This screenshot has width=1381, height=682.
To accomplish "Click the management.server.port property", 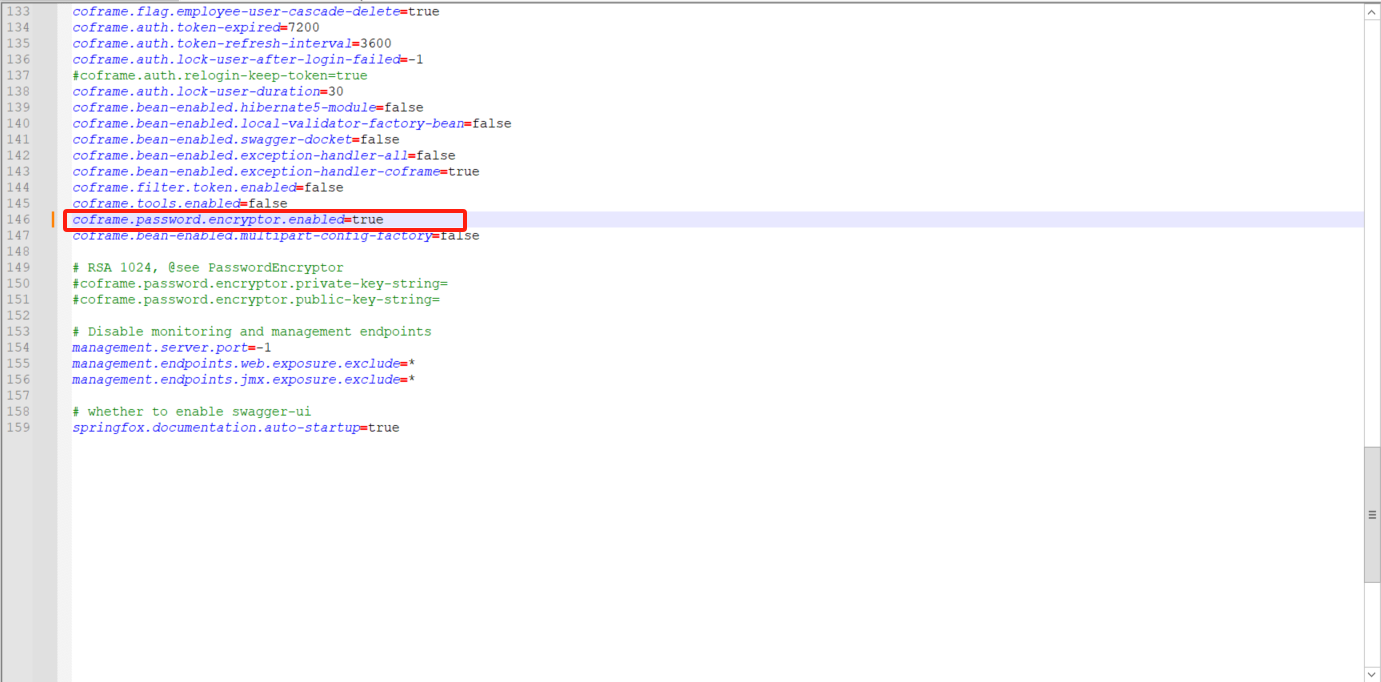I will click(x=159, y=347).
